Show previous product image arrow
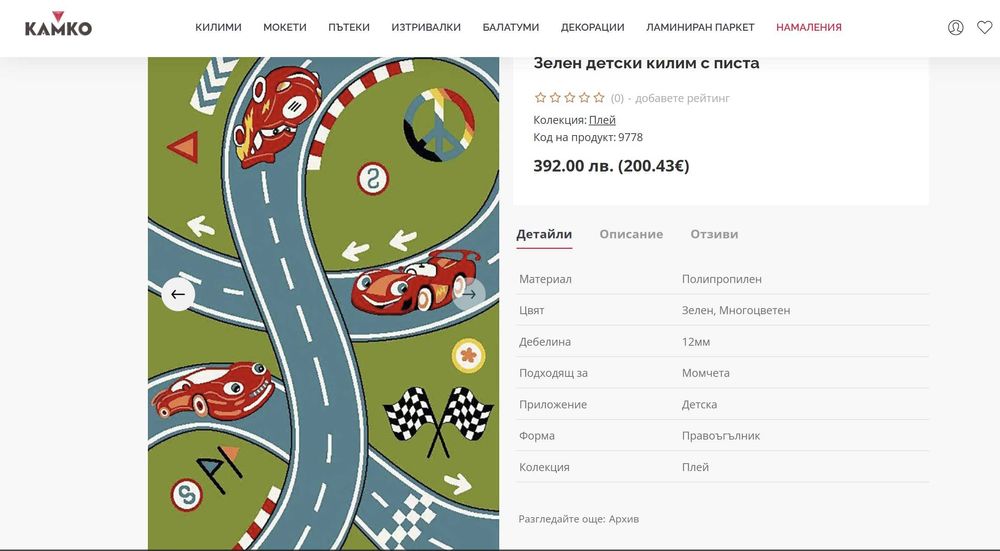Image resolution: width=1000 pixels, height=551 pixels. 178,294
